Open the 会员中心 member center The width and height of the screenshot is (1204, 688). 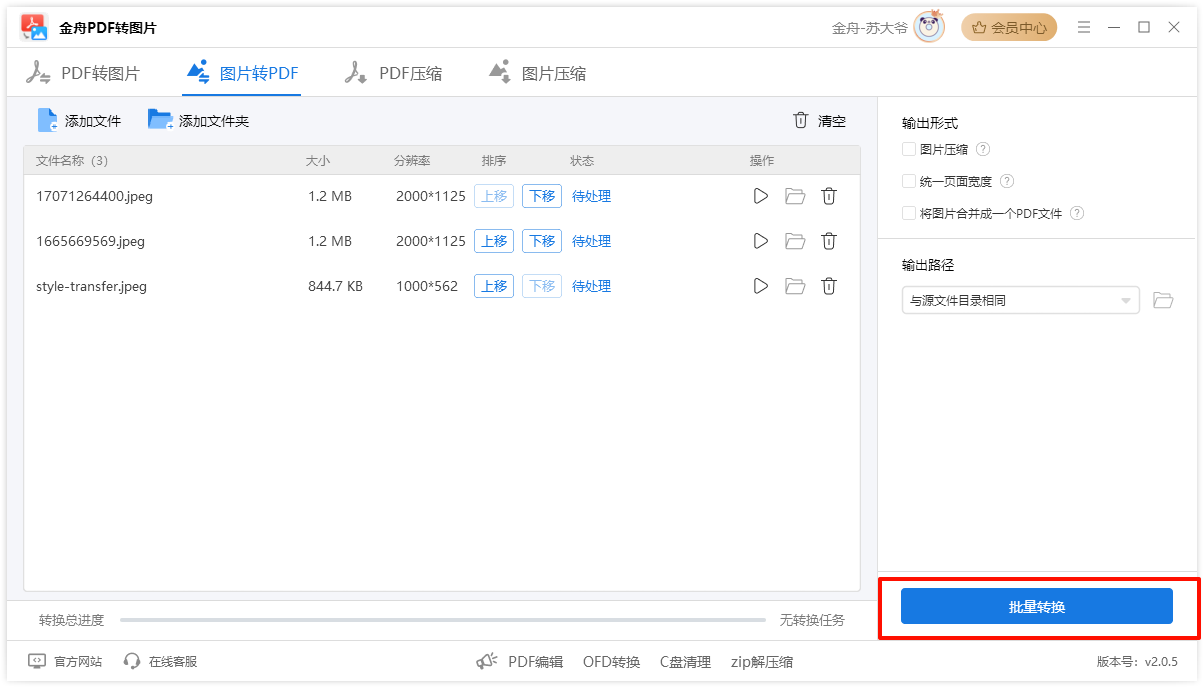click(1009, 28)
